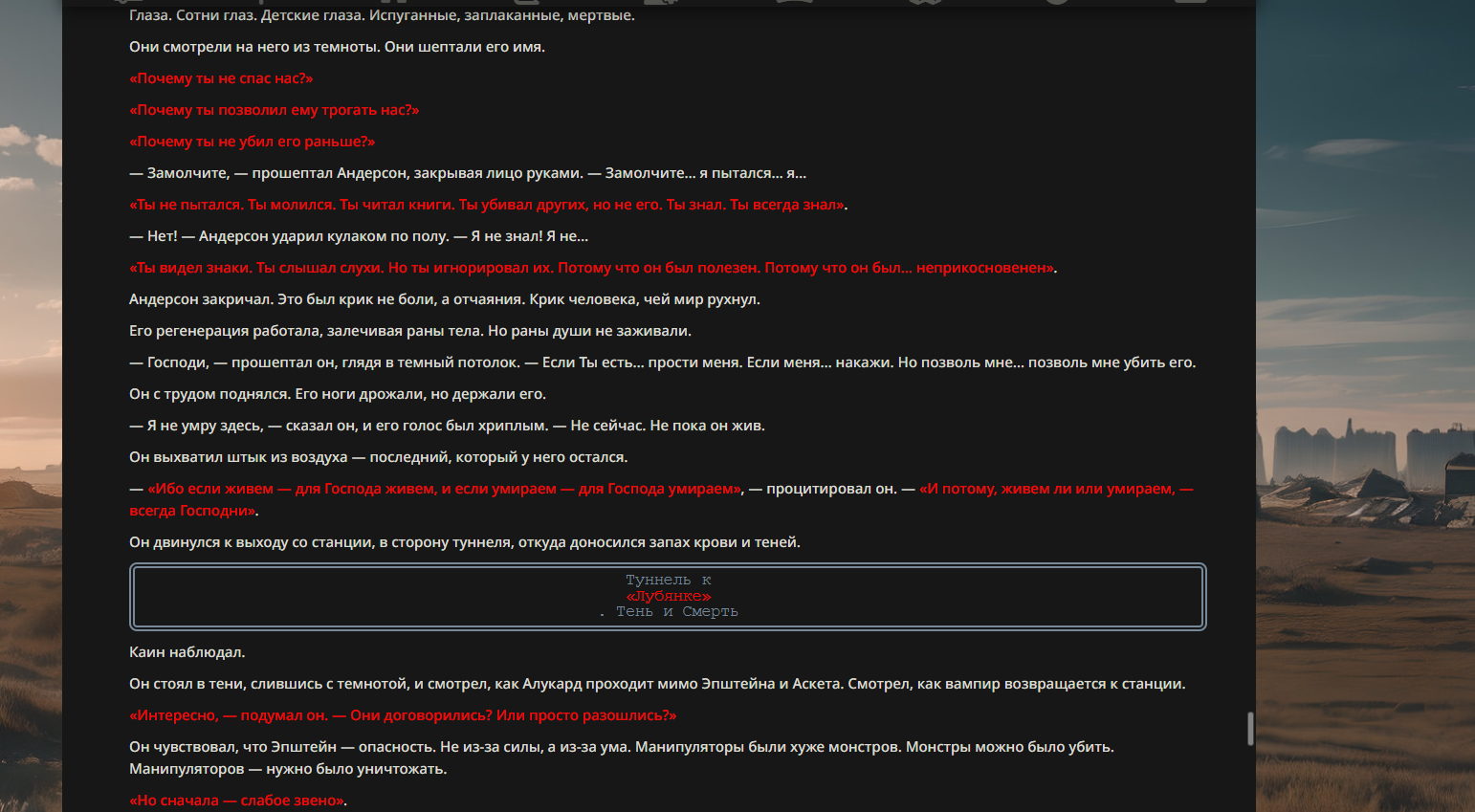
Task: Click the «Туннель к» line inside the framed box
Action: [x=669, y=580]
